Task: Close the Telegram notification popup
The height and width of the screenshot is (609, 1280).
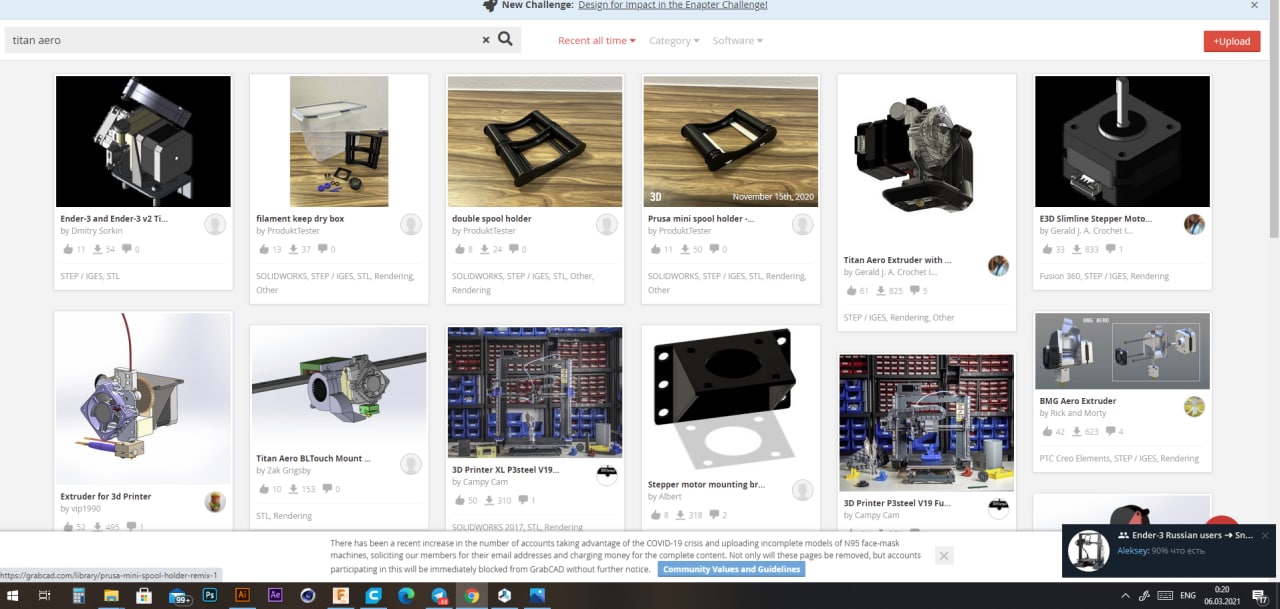Action: coord(1264,535)
